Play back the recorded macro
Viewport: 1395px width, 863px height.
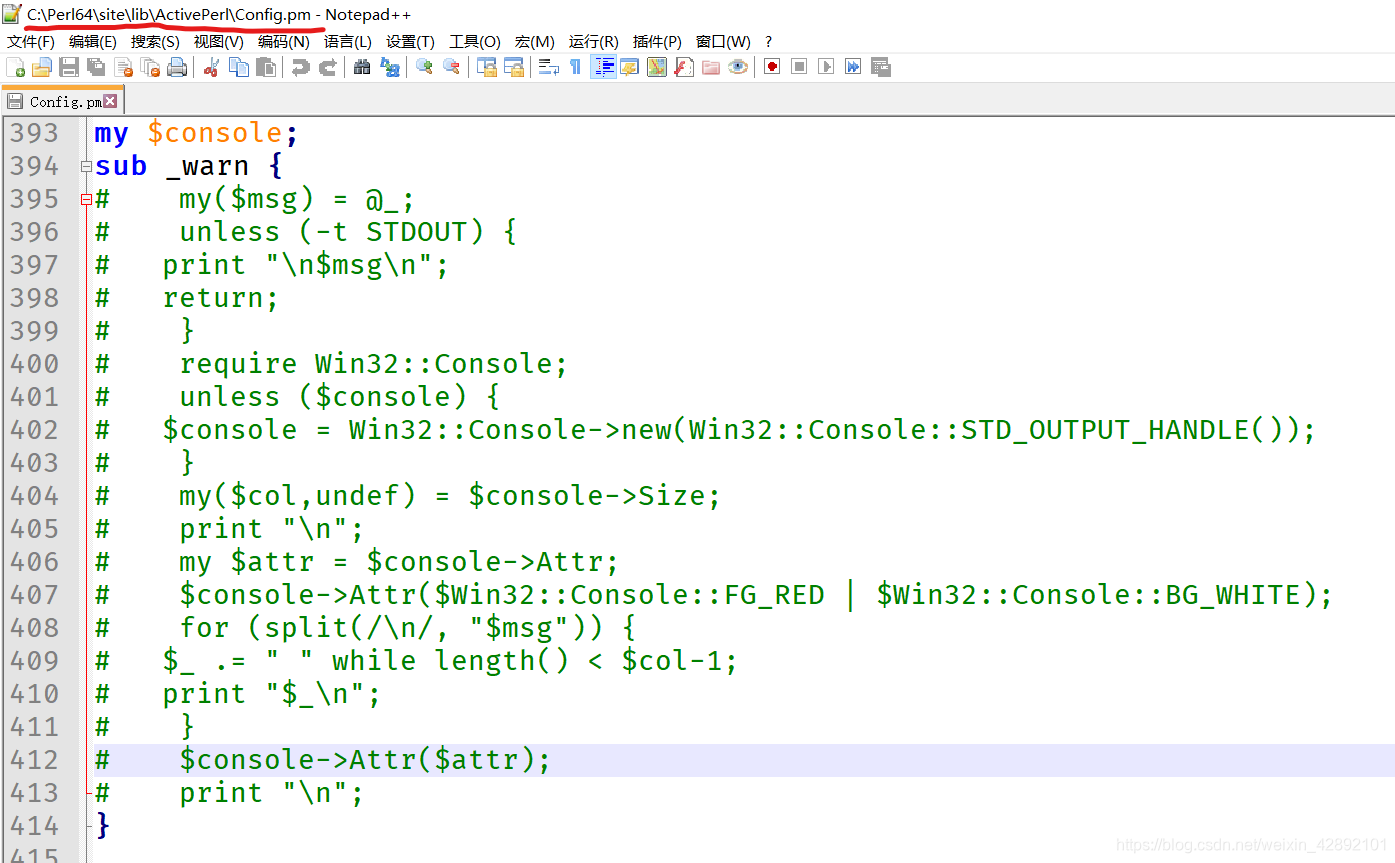[x=826, y=67]
